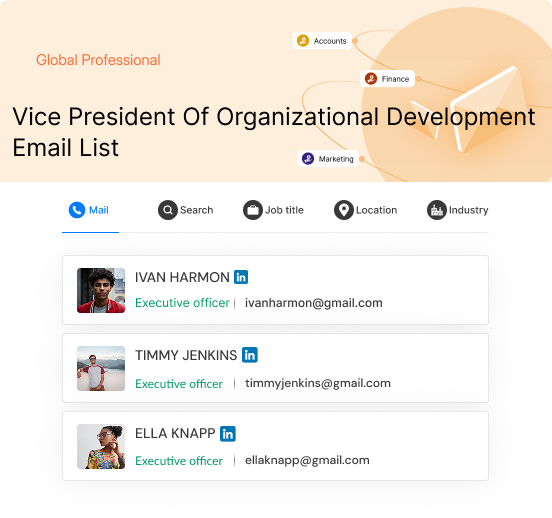
Task: Open Timmy Jenkins' LinkedIn icon
Action: coord(250,355)
